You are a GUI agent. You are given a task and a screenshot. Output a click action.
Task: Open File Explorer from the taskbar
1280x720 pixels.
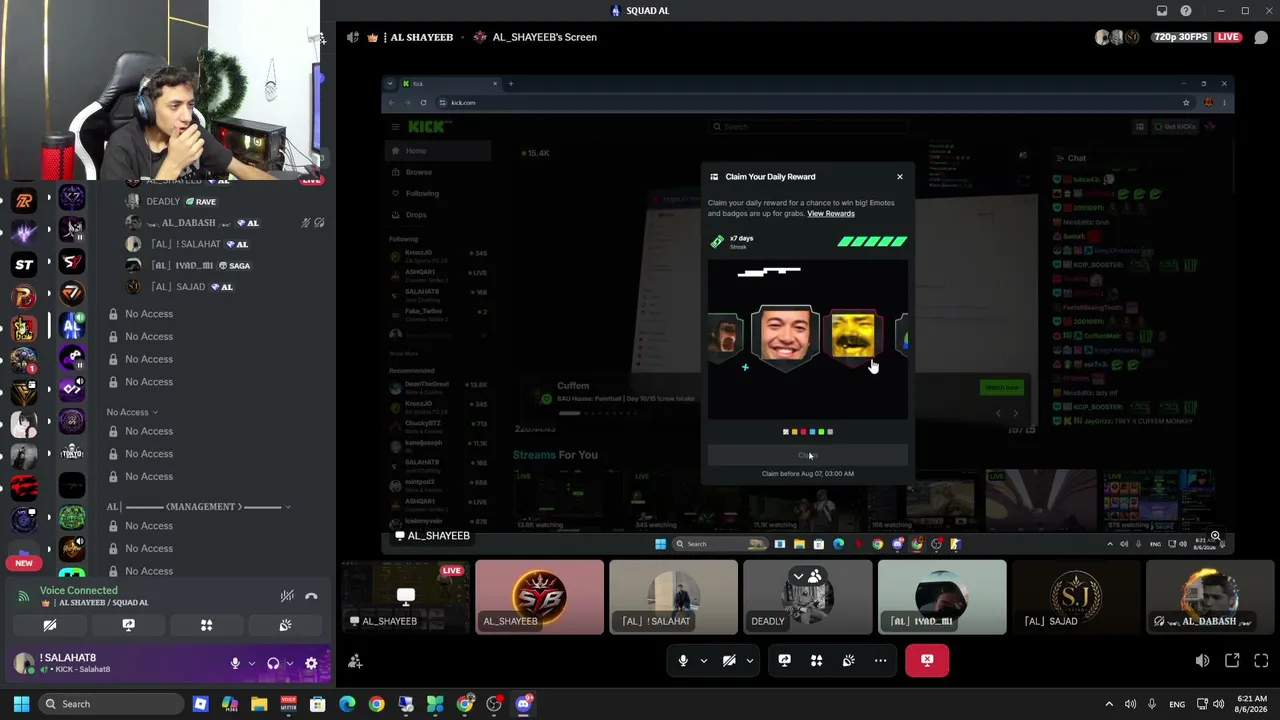[259, 704]
